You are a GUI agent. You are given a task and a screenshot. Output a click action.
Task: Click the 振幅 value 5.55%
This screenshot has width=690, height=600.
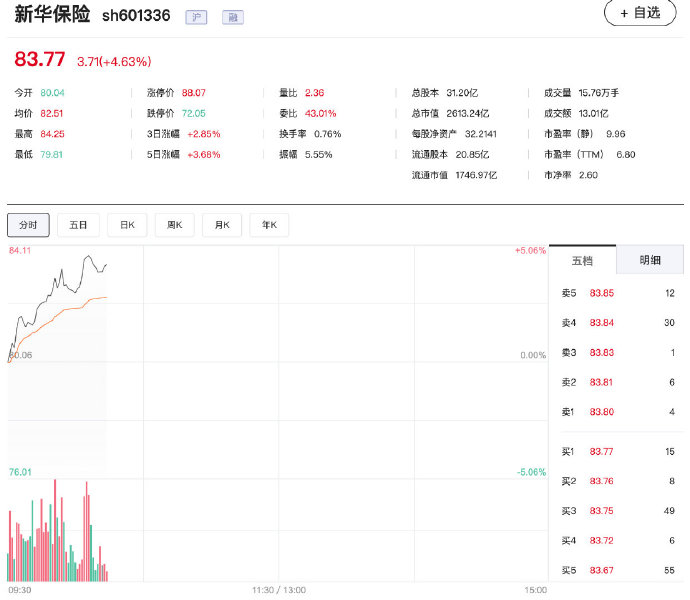point(319,155)
